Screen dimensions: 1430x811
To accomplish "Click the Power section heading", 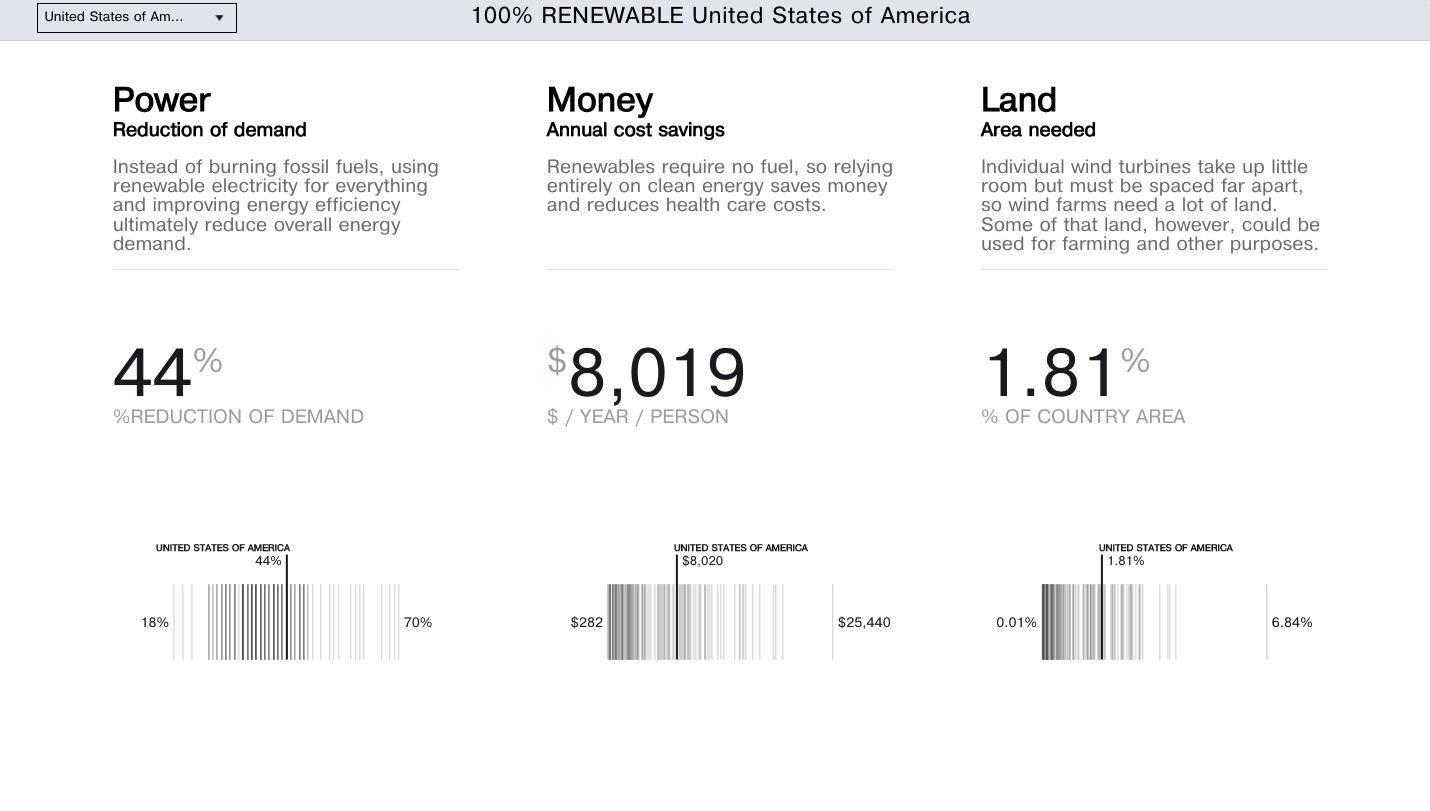I will [x=162, y=100].
